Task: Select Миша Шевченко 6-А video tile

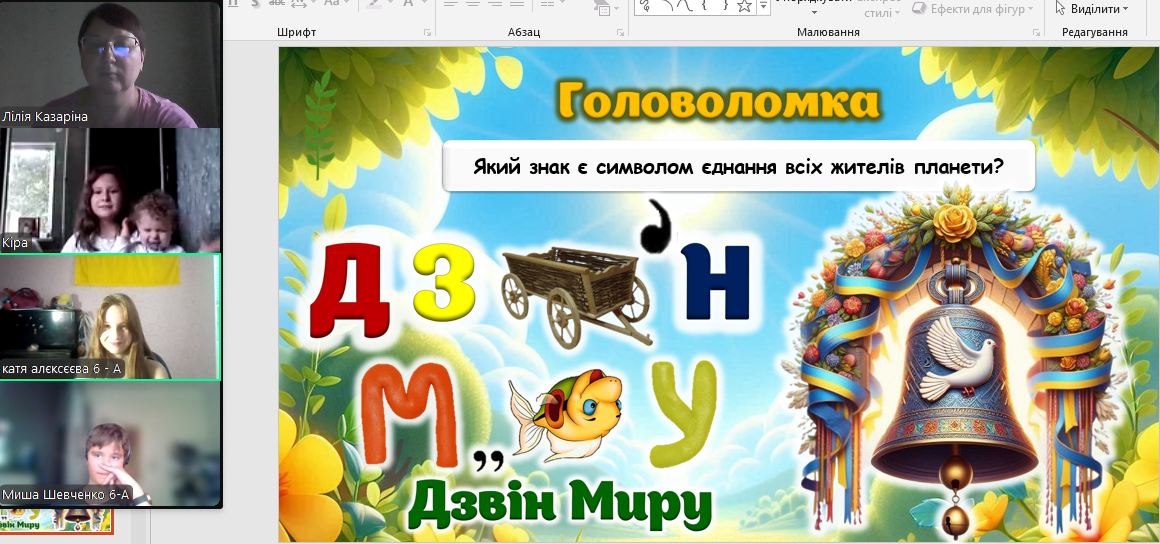Action: coord(110,443)
